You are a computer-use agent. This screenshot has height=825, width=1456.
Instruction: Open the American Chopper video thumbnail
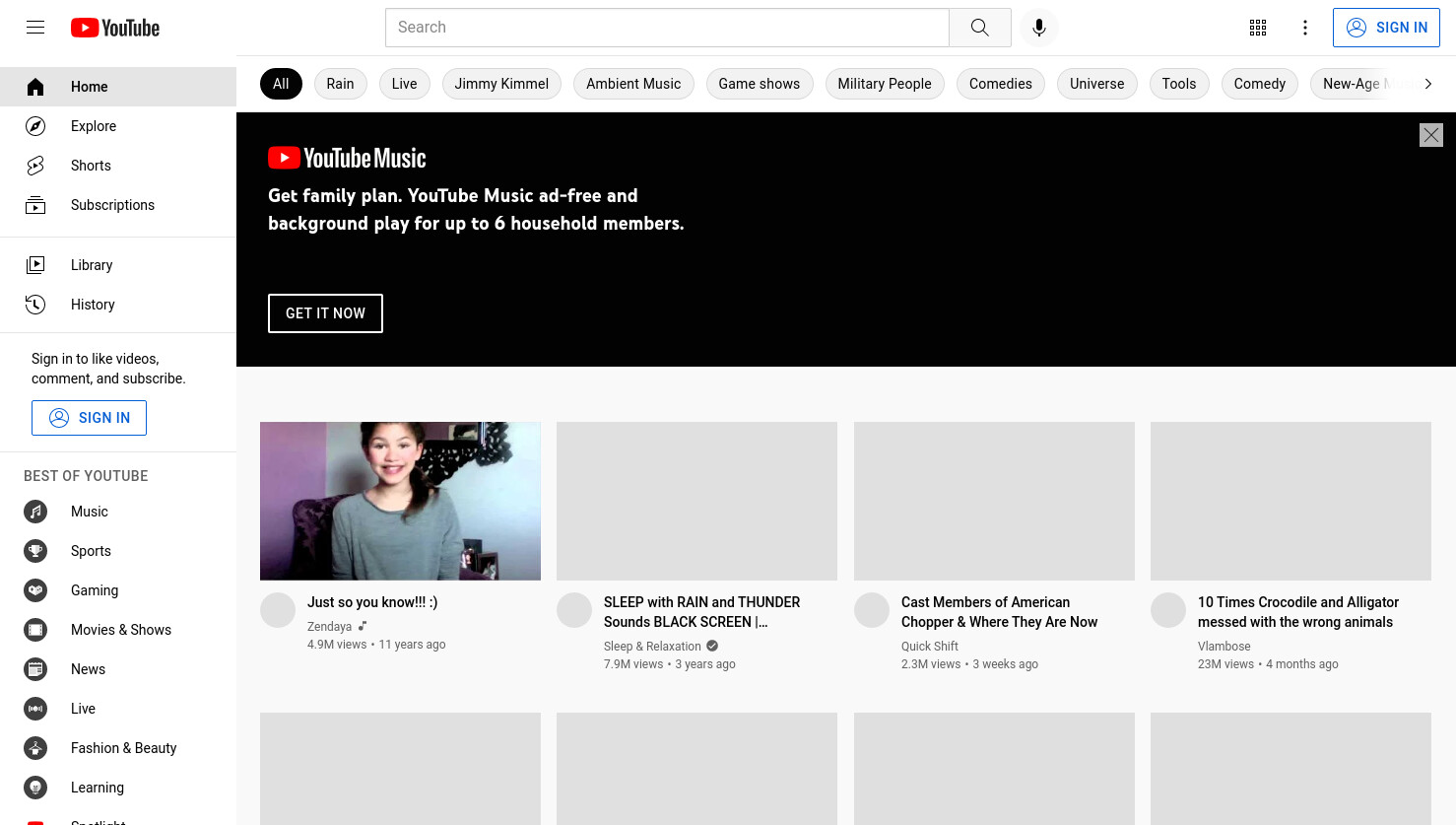coord(994,501)
